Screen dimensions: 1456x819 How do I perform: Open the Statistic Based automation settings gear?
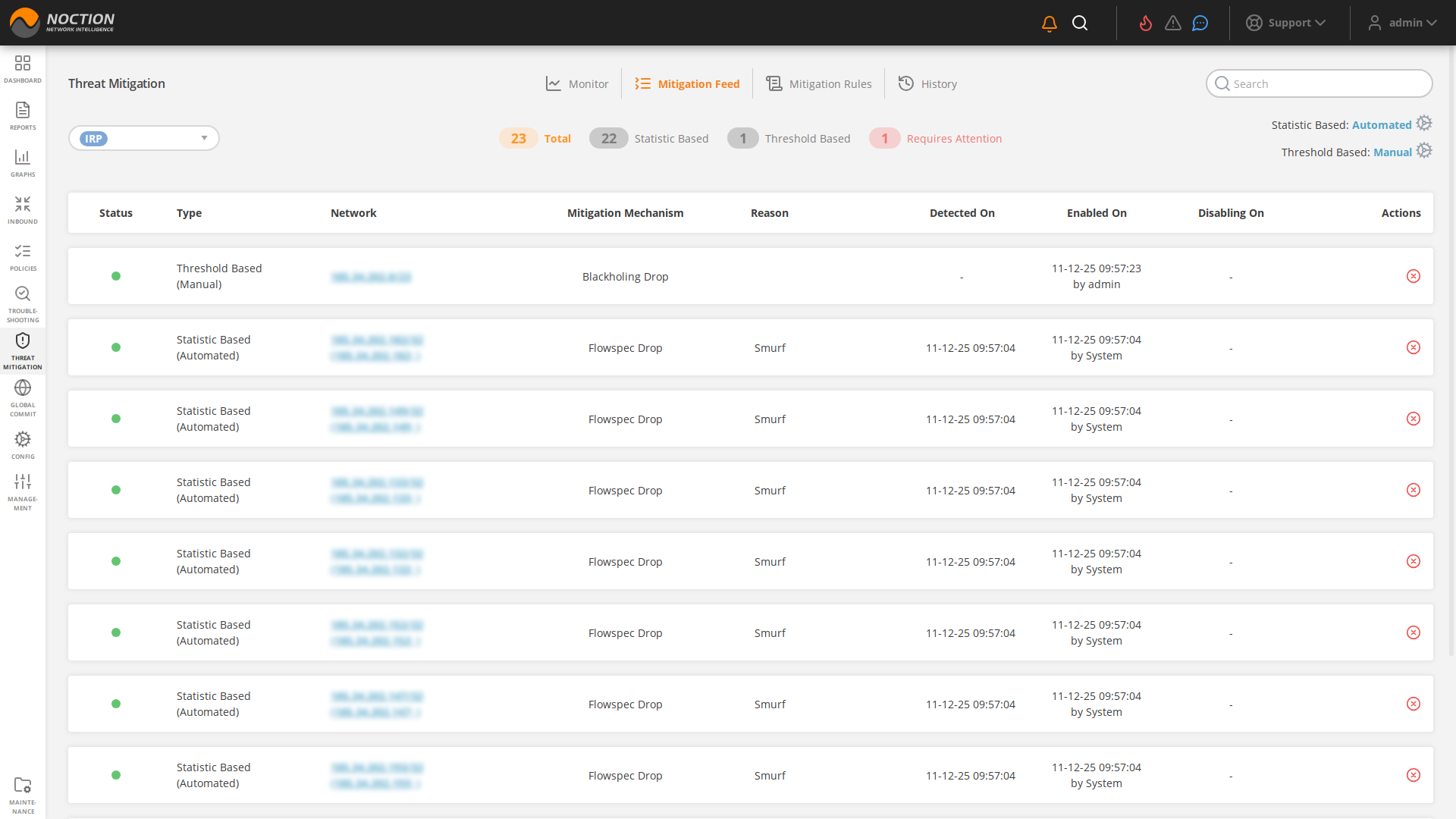pos(1424,123)
